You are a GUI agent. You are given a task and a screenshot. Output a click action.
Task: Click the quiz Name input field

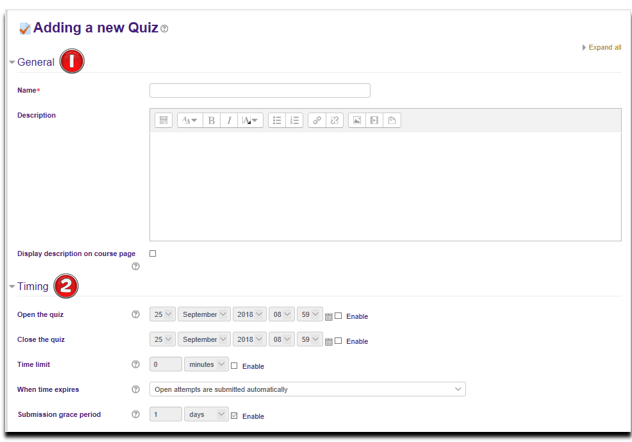(x=259, y=90)
